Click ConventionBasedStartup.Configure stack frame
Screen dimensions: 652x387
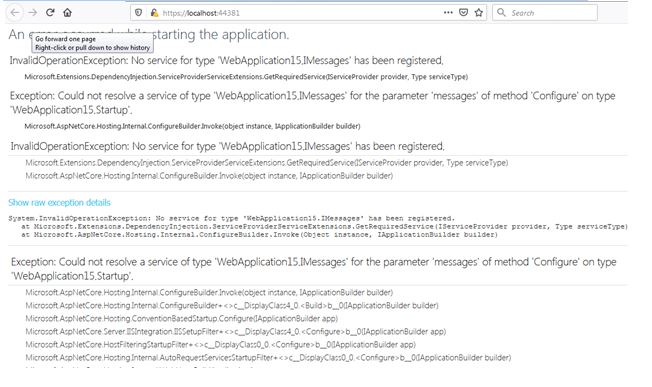pos(182,318)
